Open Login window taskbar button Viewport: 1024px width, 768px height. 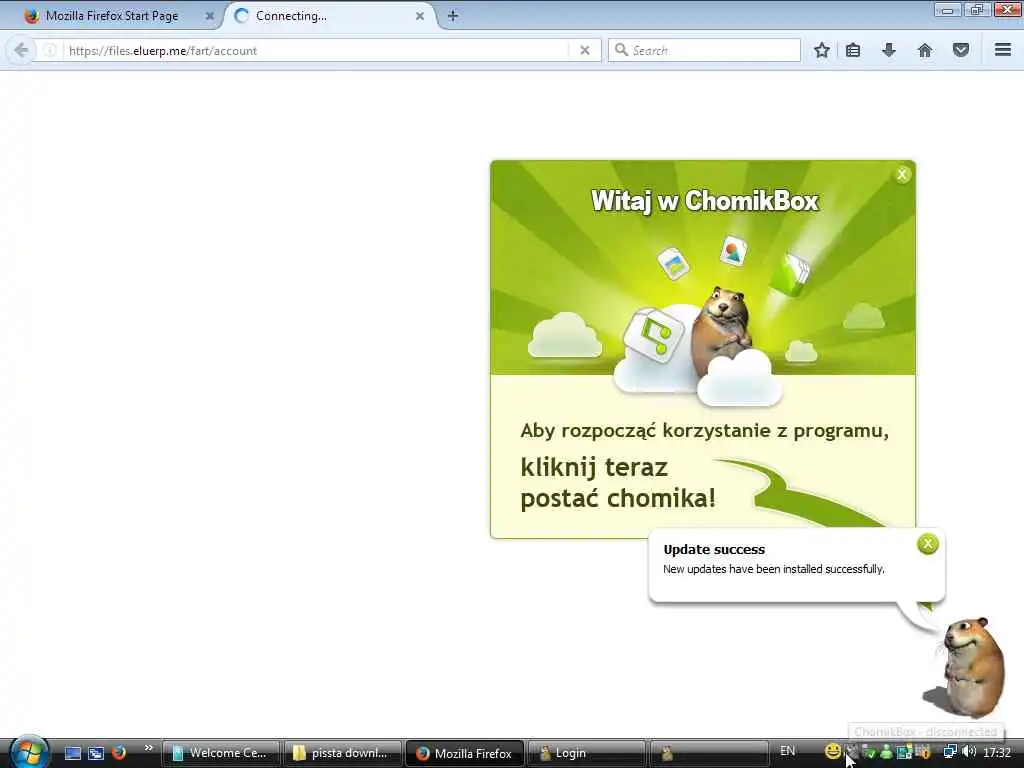pos(586,753)
